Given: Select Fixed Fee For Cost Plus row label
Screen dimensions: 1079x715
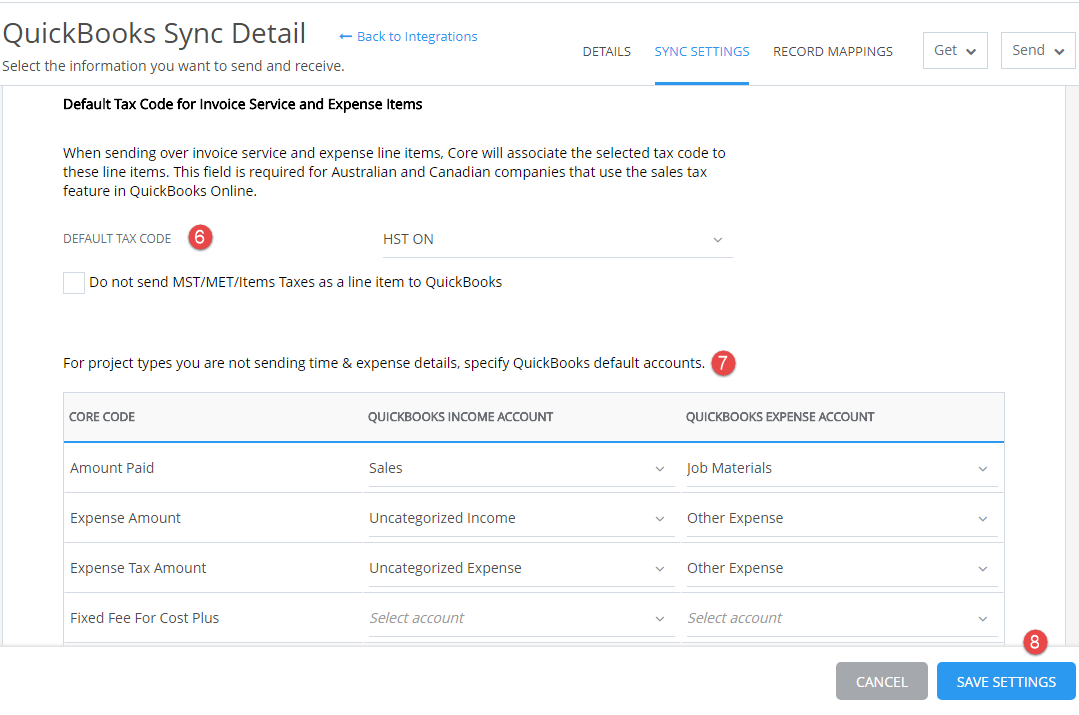Looking at the screenshot, I should 145,618.
